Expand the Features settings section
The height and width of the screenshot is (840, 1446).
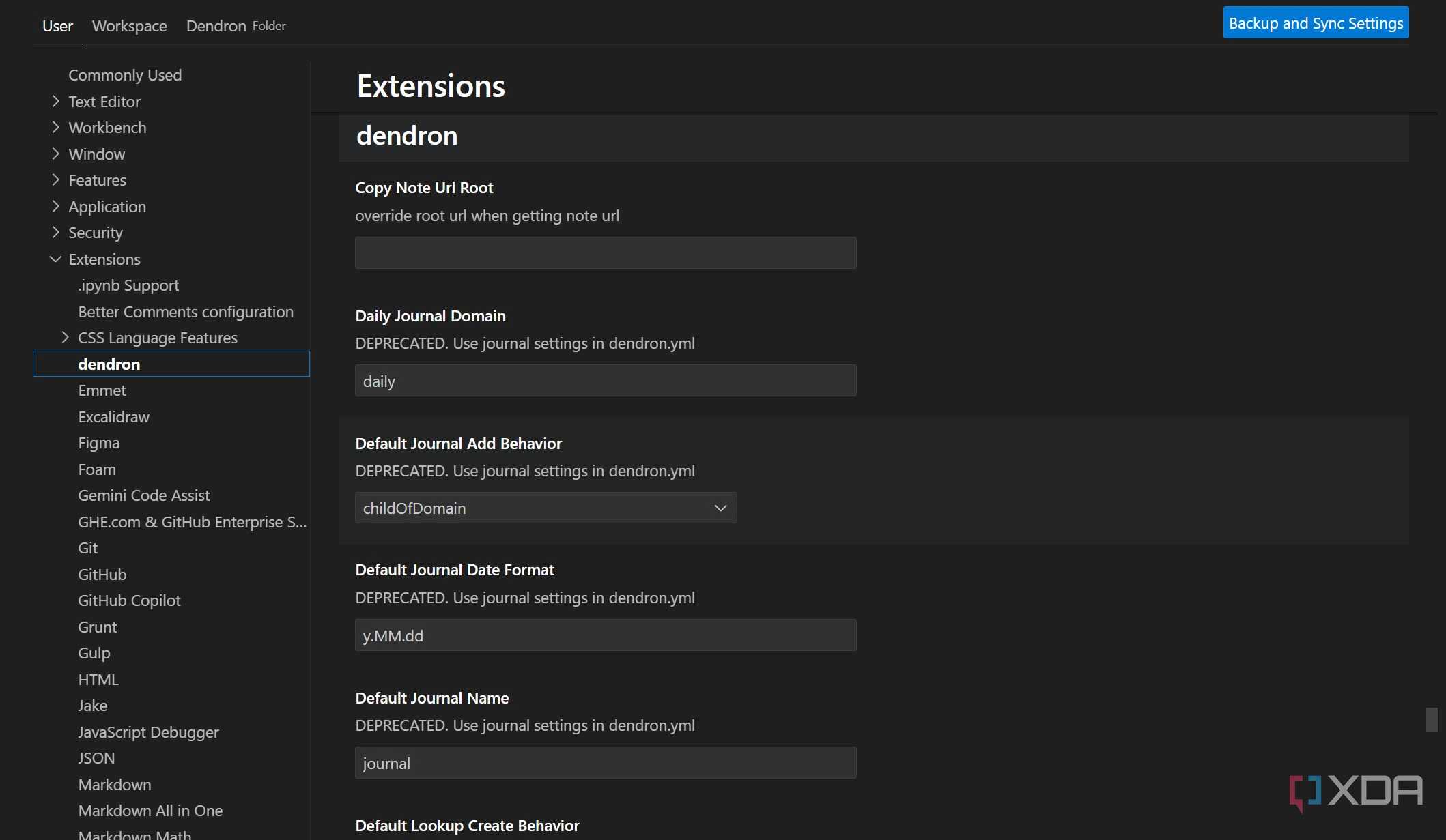[56, 180]
